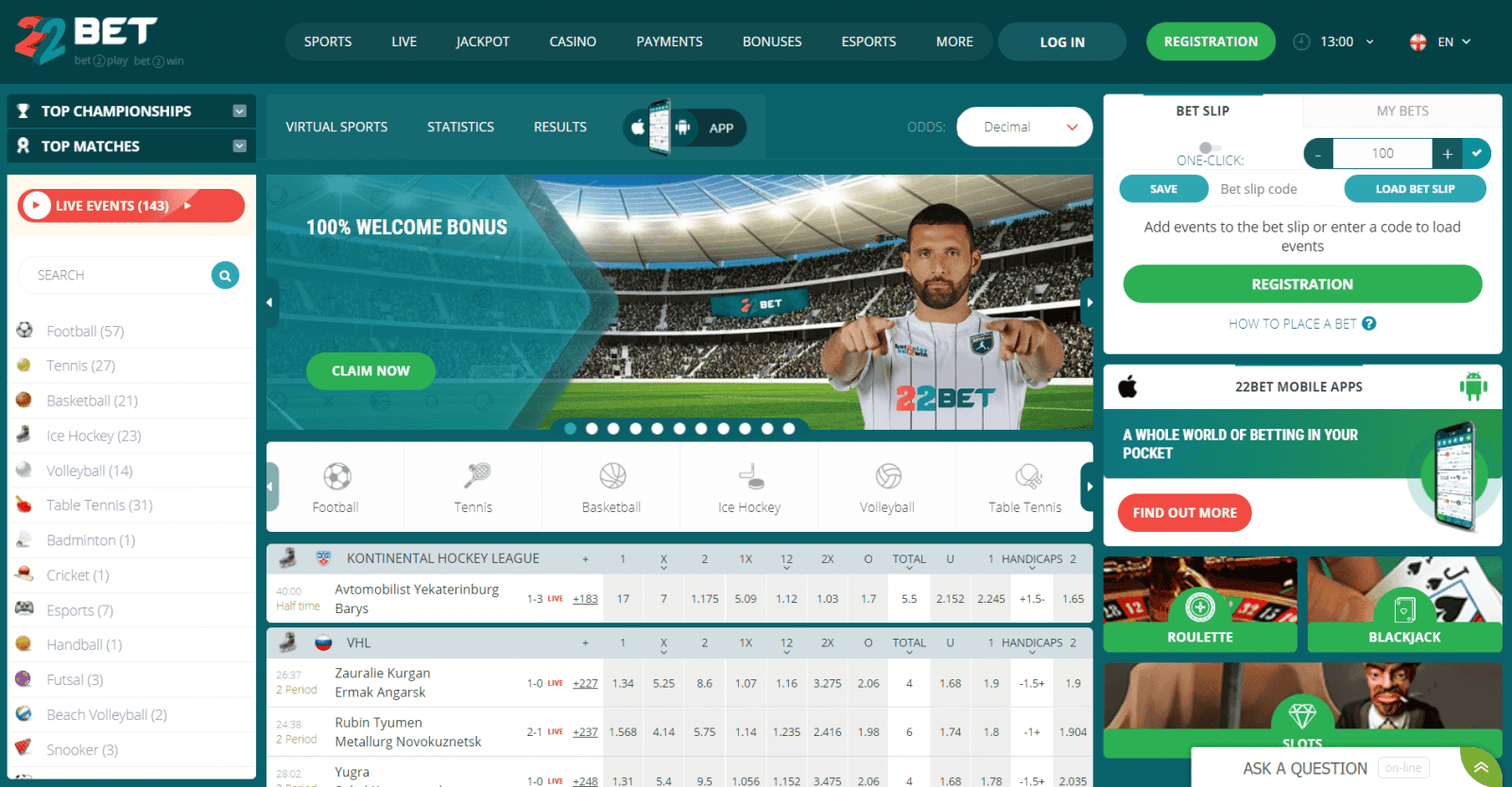Expand the Top Matches section
This screenshot has width=1512, height=787.
[239, 145]
